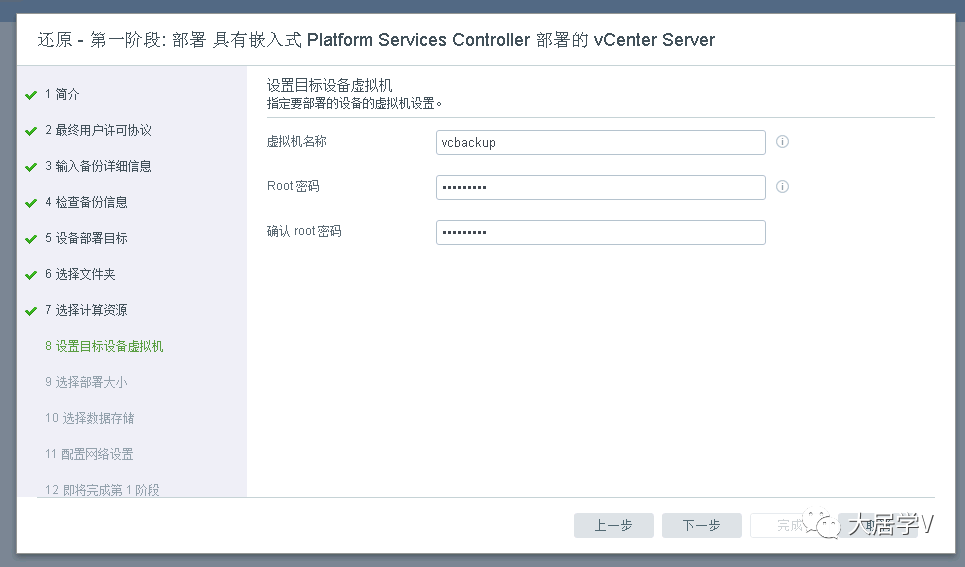965x567 pixels.
Task: Focus the 虚拟机名称 input field
Action: pyautogui.click(x=600, y=142)
